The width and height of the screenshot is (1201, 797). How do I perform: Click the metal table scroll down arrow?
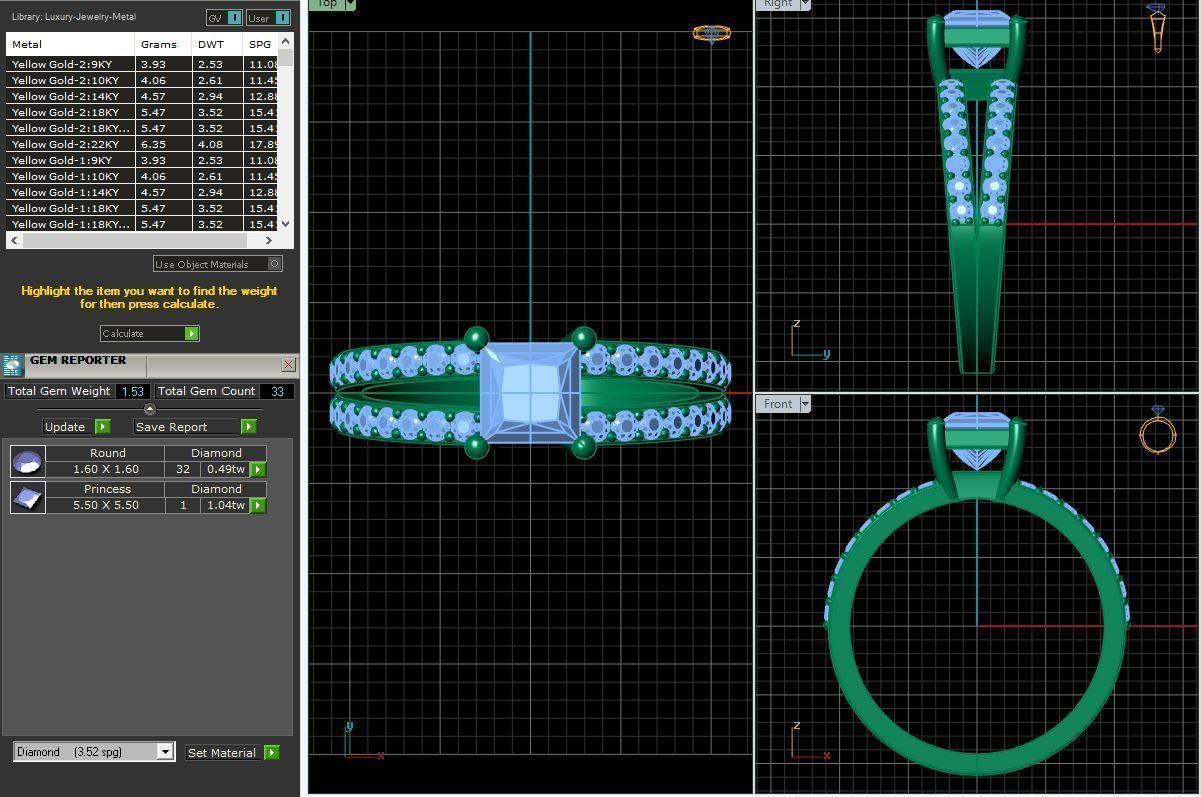(286, 224)
